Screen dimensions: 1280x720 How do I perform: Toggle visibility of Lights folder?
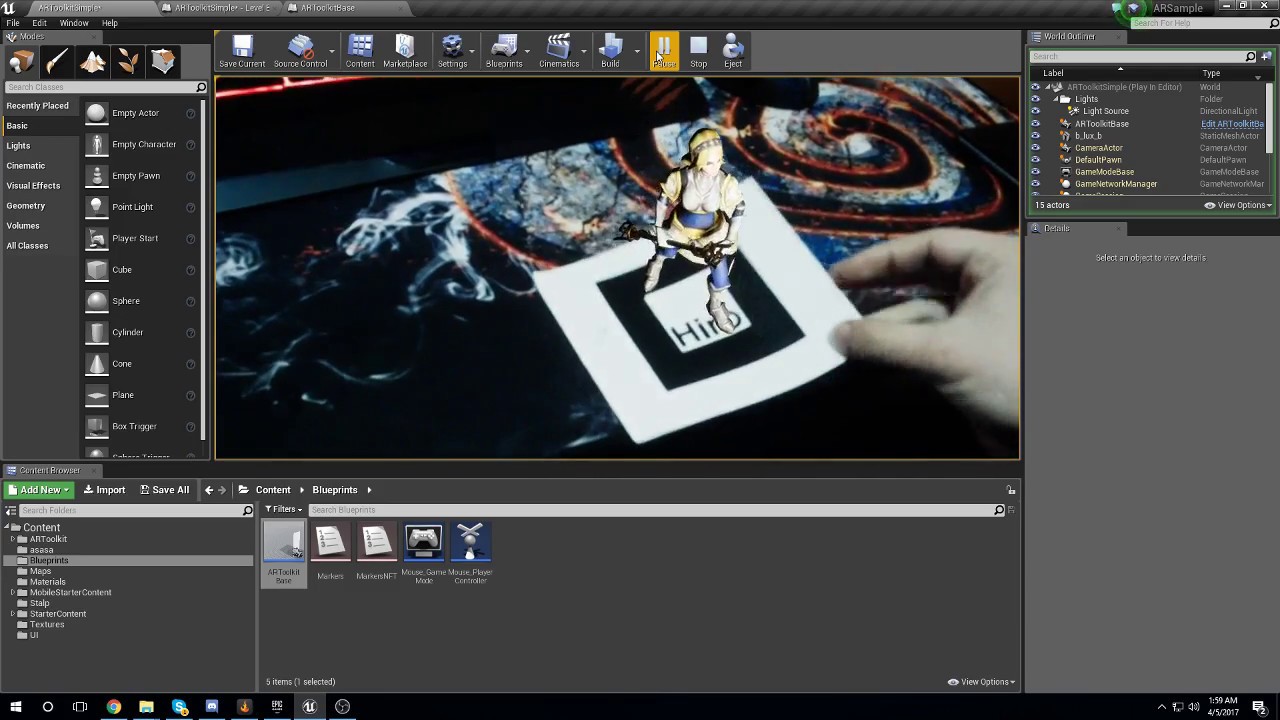[1035, 99]
